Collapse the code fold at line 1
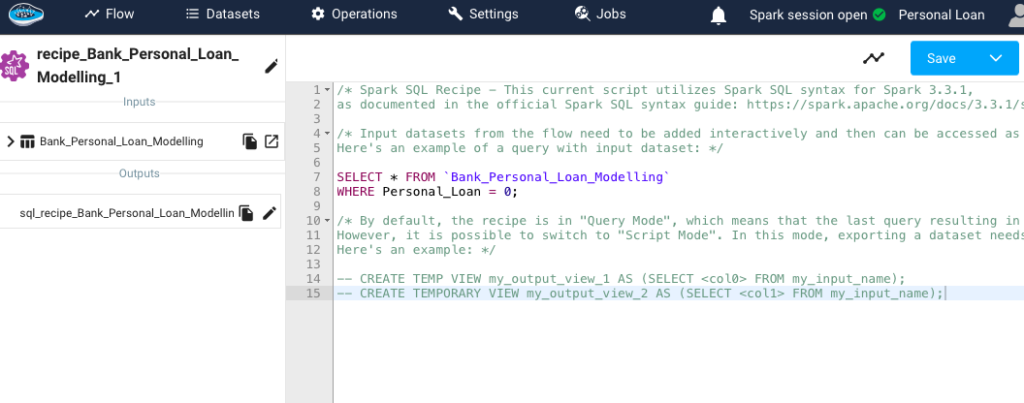1024x403 pixels. click(x=327, y=89)
